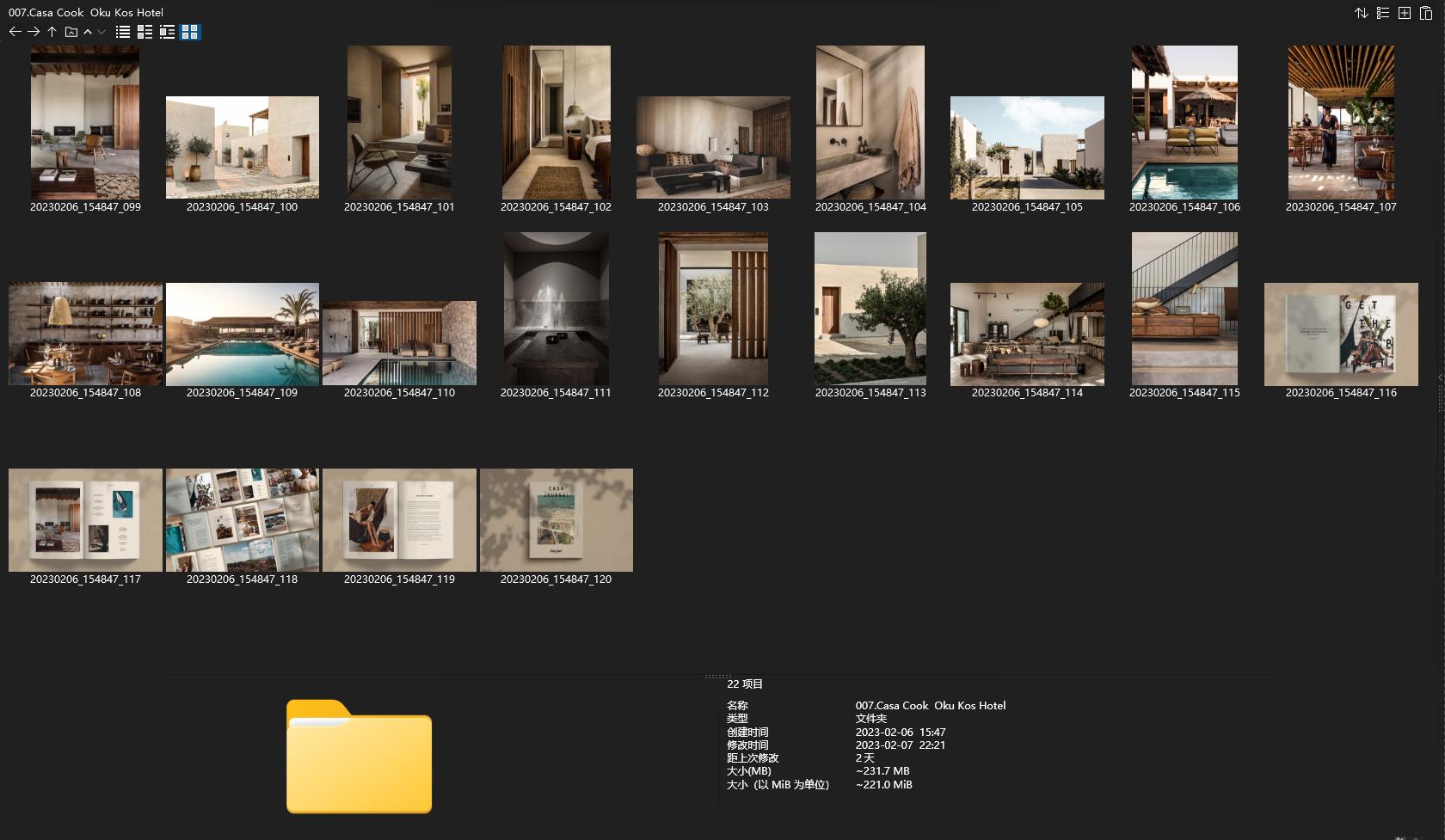Click the checklist selection icon

pyautogui.click(x=1383, y=13)
